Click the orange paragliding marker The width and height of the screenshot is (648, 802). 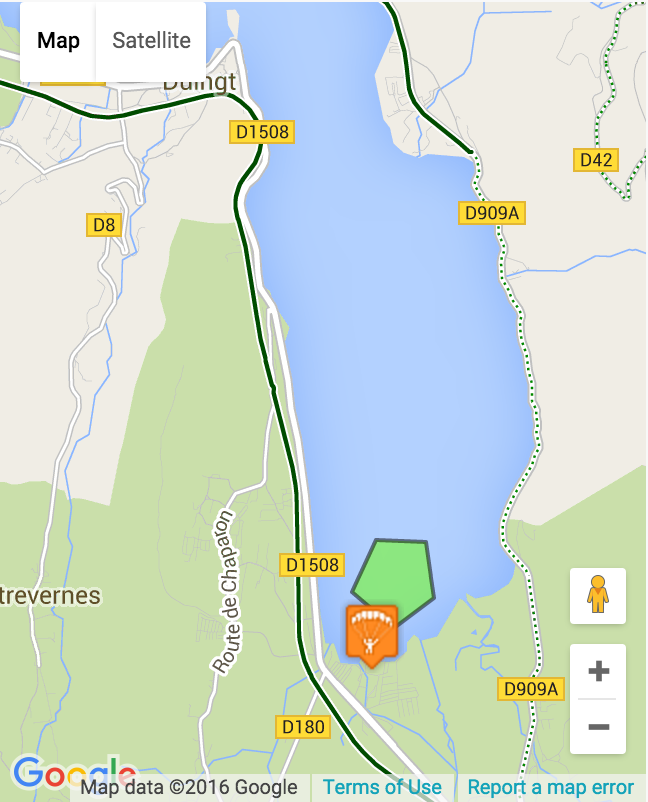[371, 634]
